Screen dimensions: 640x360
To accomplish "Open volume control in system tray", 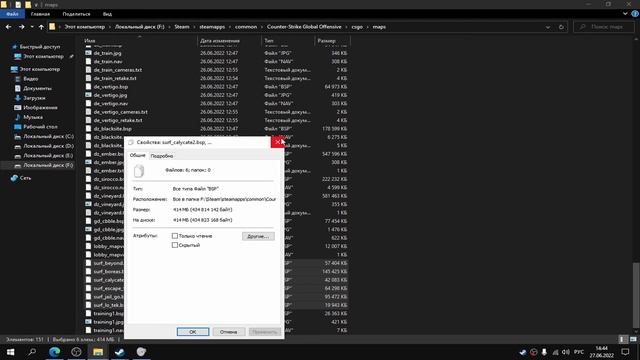I will pos(565,352).
